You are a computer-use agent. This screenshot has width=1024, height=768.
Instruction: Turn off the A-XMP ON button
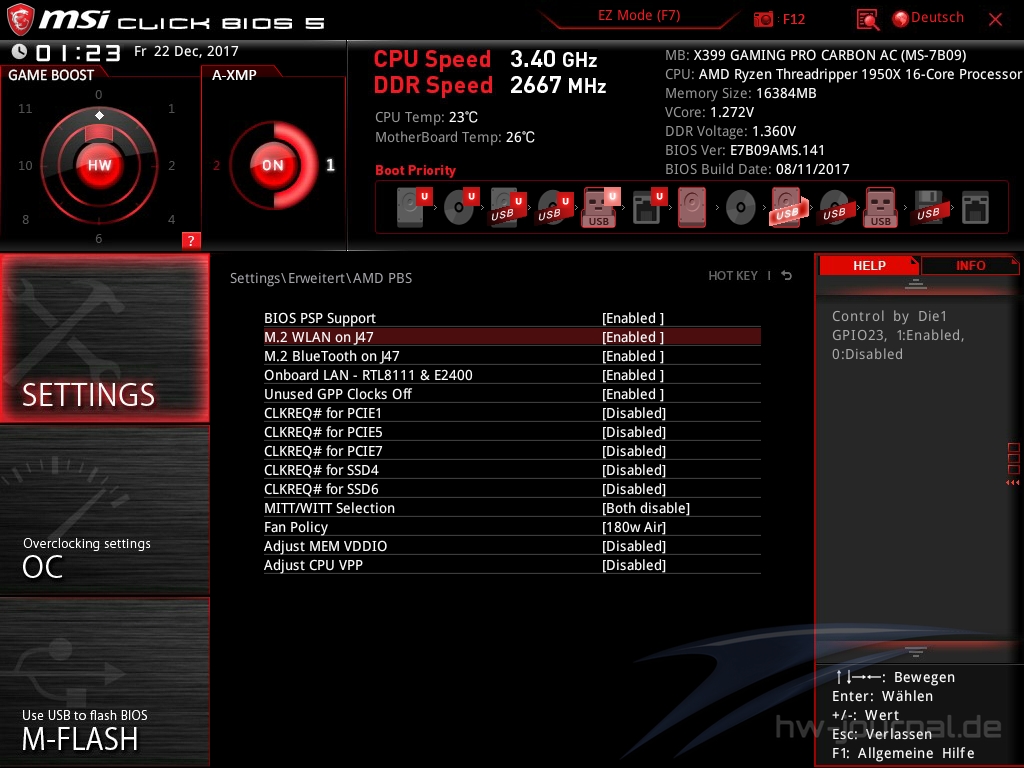273,165
